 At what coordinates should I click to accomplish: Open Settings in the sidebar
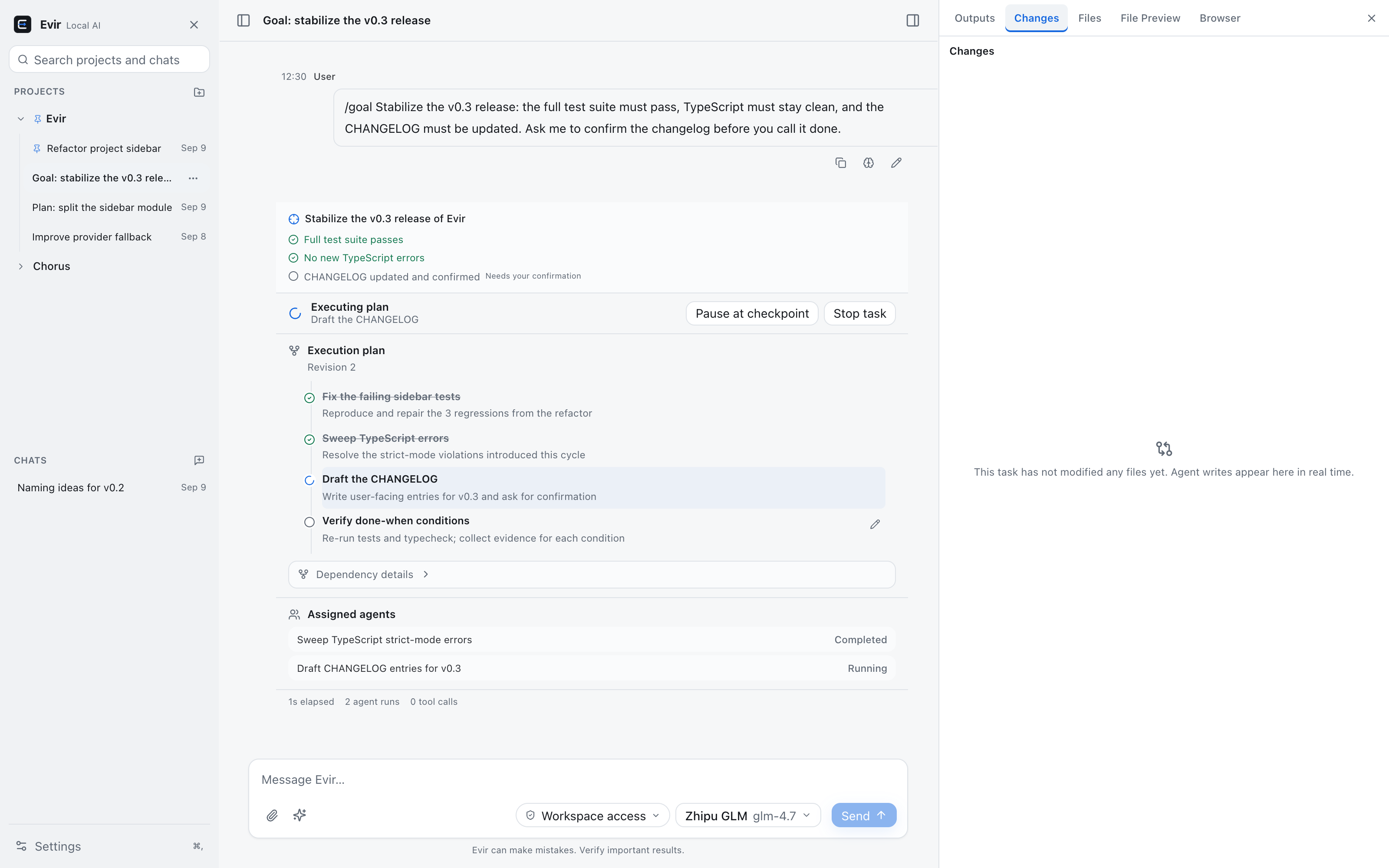(x=109, y=846)
